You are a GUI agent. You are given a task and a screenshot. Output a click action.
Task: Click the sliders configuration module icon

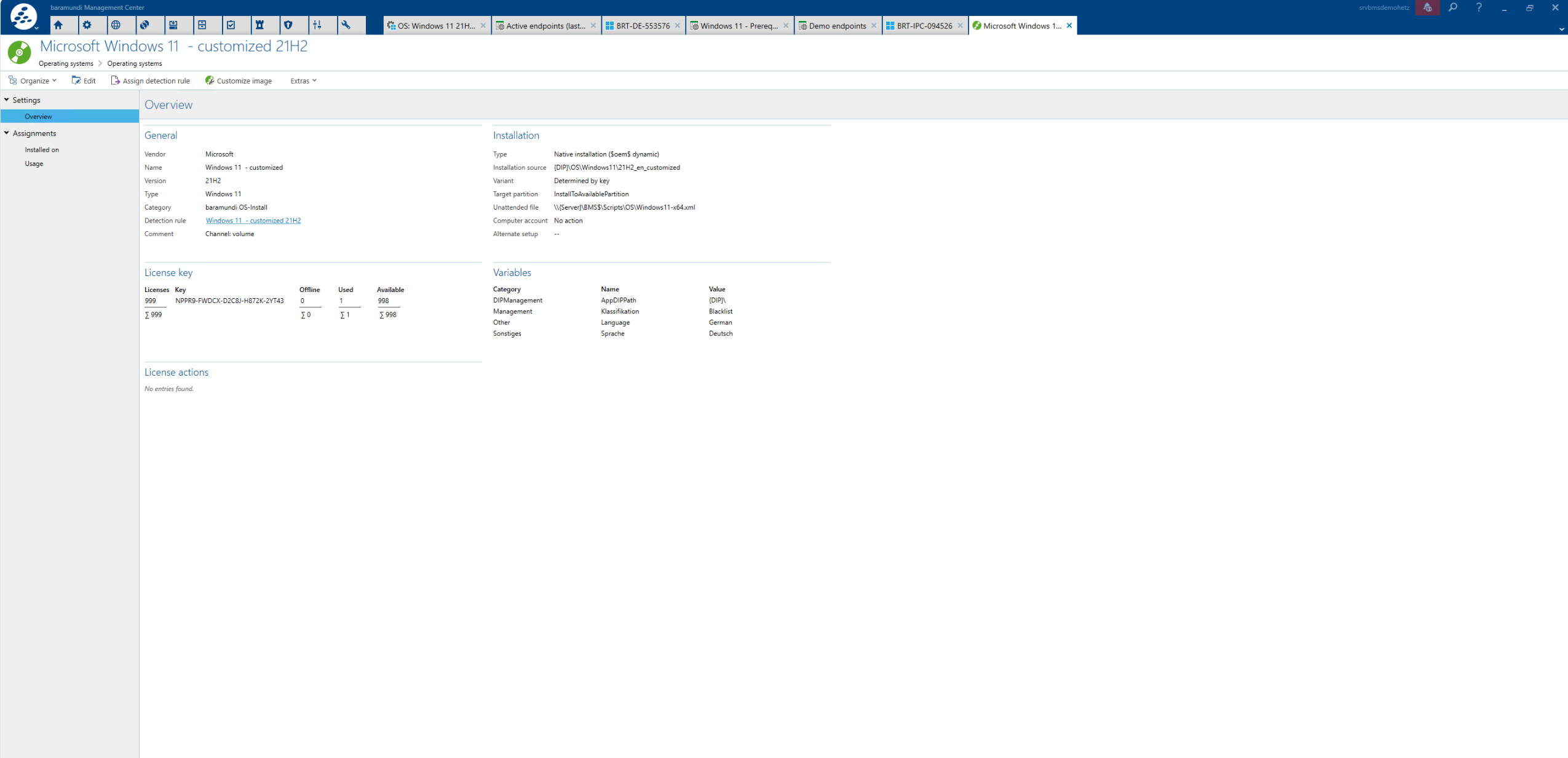pos(317,25)
